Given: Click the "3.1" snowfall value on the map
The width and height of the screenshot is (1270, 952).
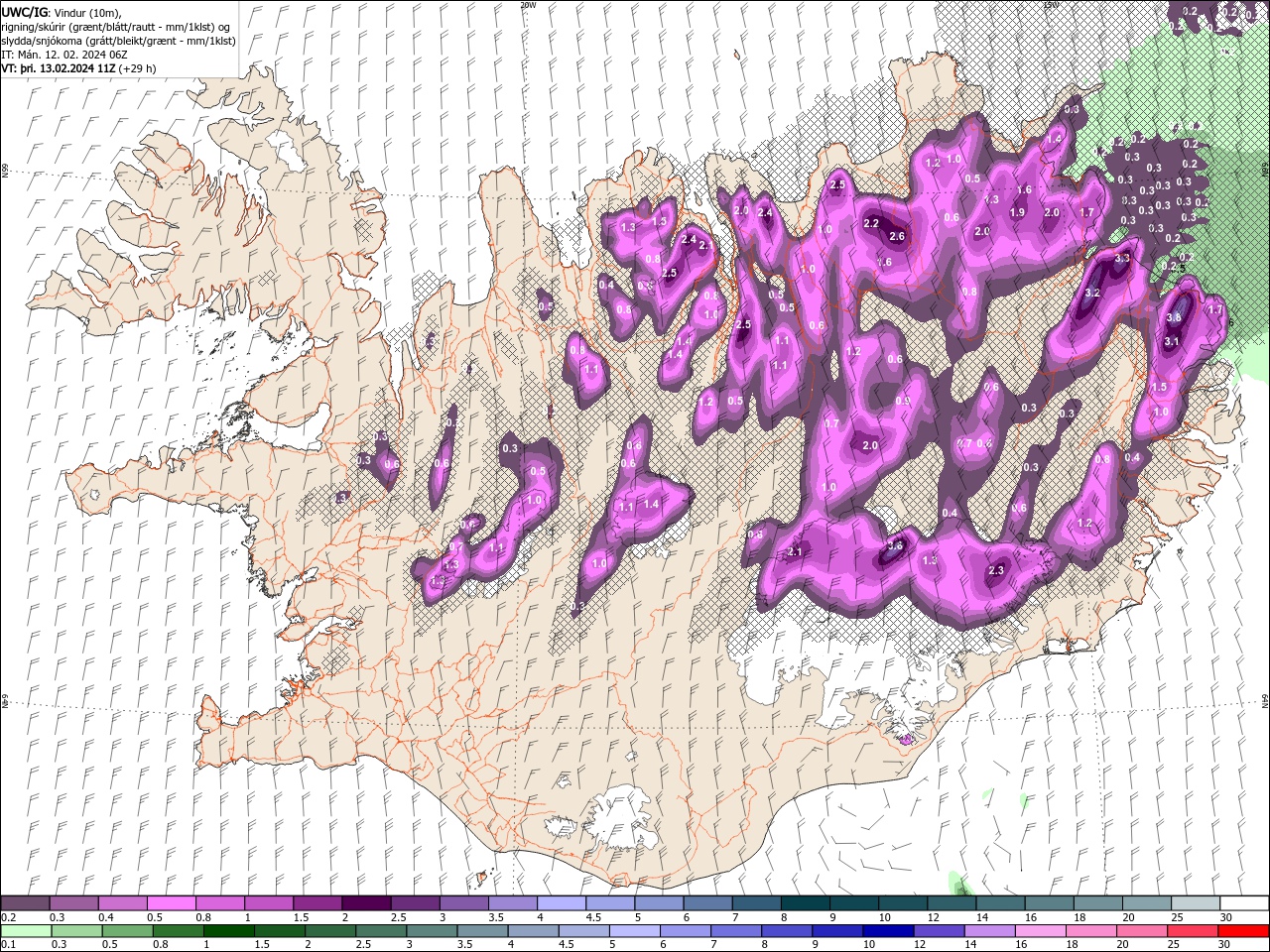Looking at the screenshot, I should coord(1171,341).
